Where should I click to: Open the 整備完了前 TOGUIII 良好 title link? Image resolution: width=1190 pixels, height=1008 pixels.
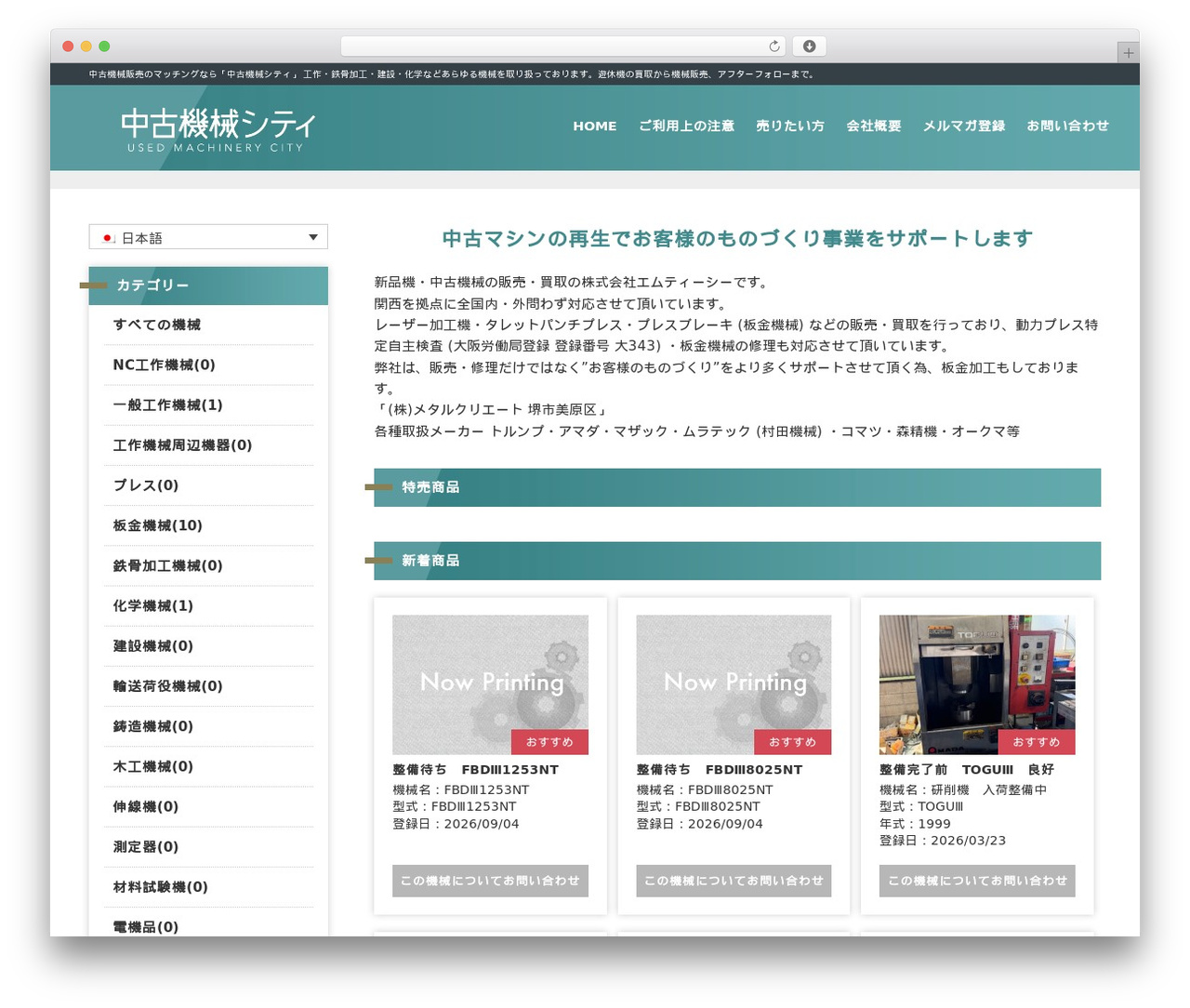coord(967,769)
